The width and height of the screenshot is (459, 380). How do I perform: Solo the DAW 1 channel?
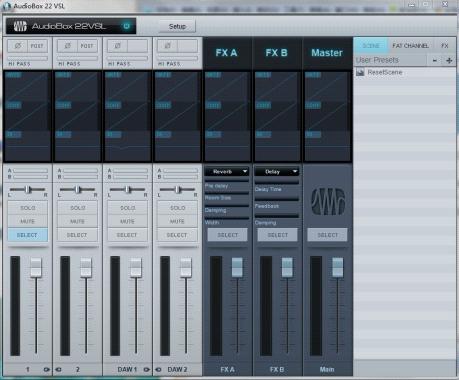click(x=128, y=208)
